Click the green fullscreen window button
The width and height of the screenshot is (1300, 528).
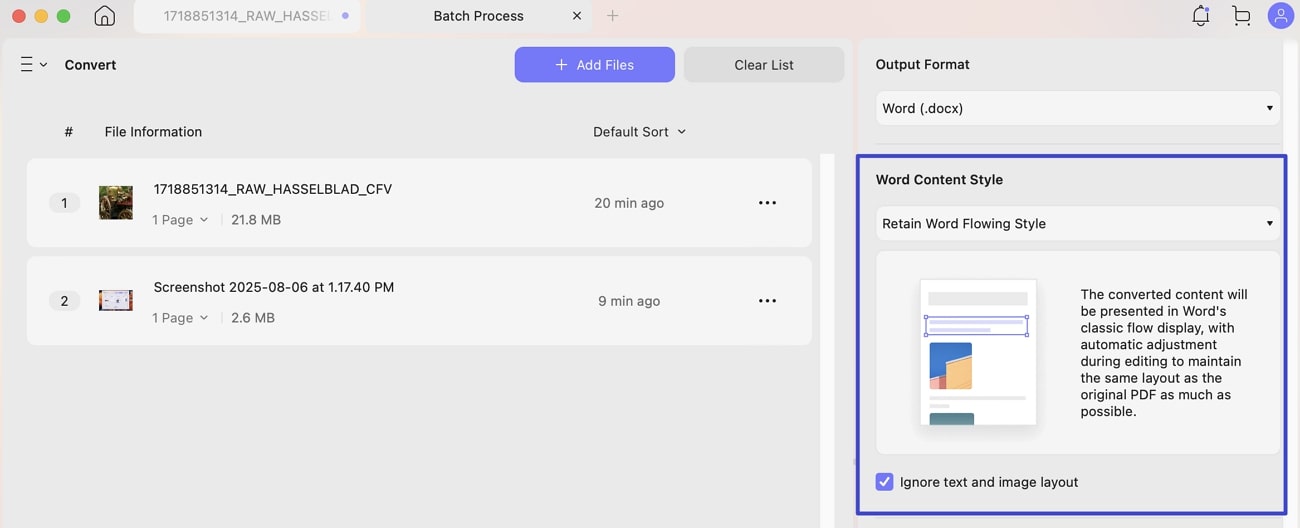(63, 16)
